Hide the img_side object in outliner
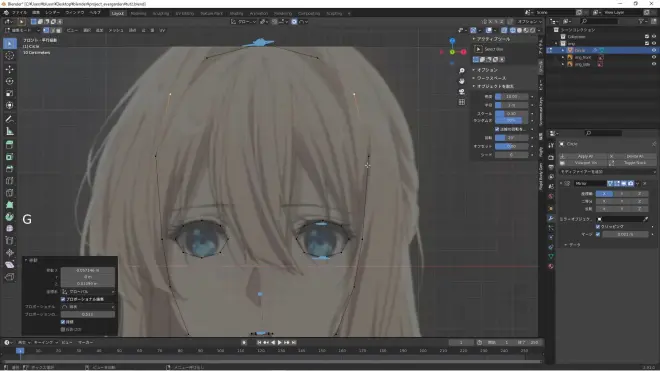Image resolution: width=660 pixels, height=371 pixels. coord(654,64)
